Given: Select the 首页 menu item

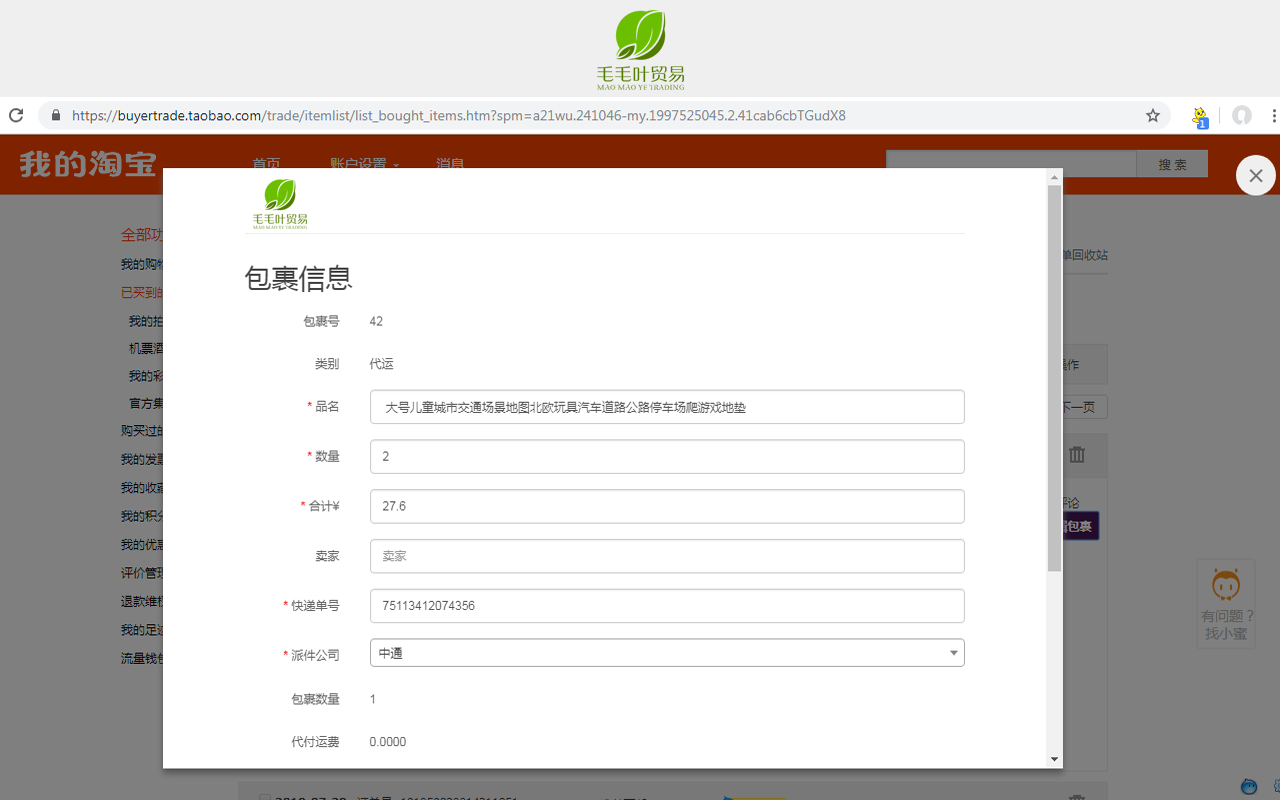Looking at the screenshot, I should pos(265,164).
